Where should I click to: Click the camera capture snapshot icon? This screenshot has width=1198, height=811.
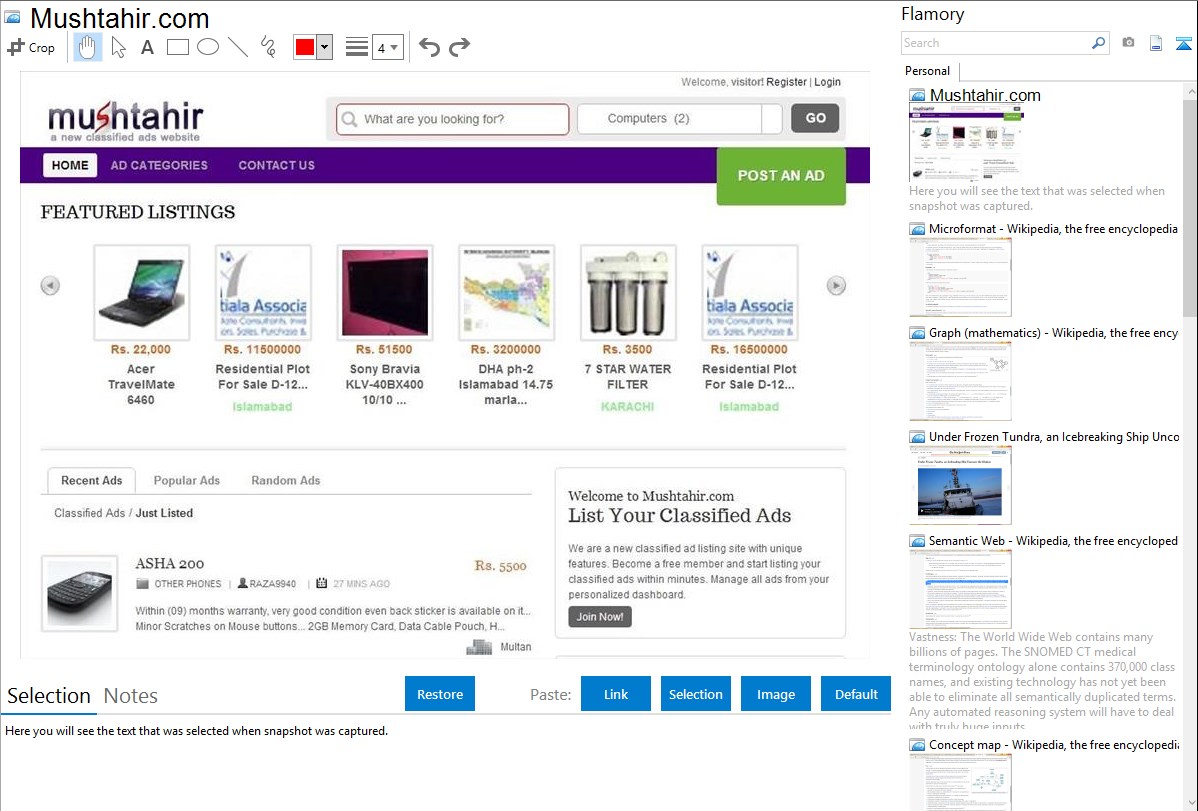[x=1128, y=43]
